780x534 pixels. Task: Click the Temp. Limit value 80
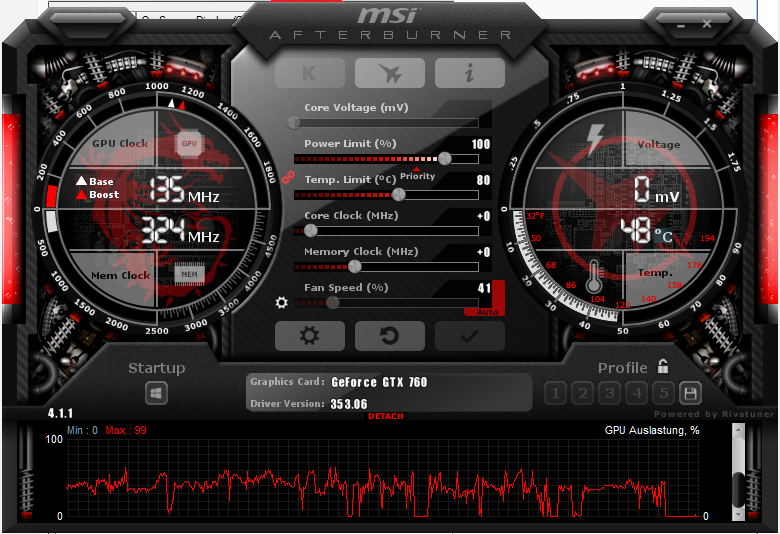[x=483, y=180]
